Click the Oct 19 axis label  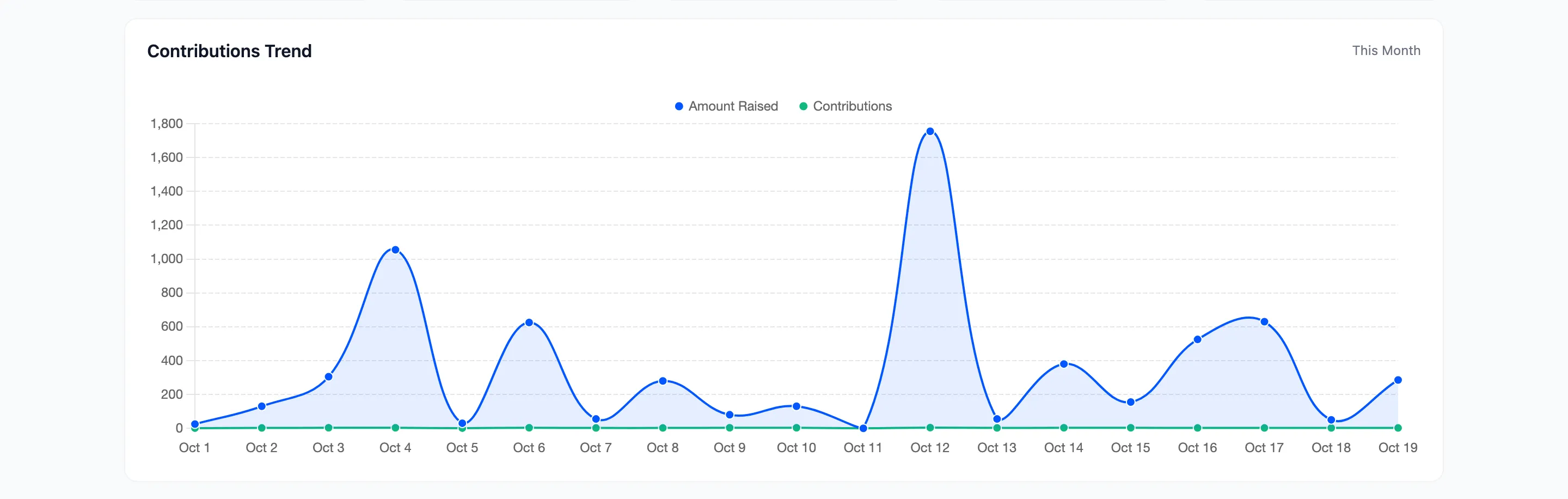[1398, 448]
